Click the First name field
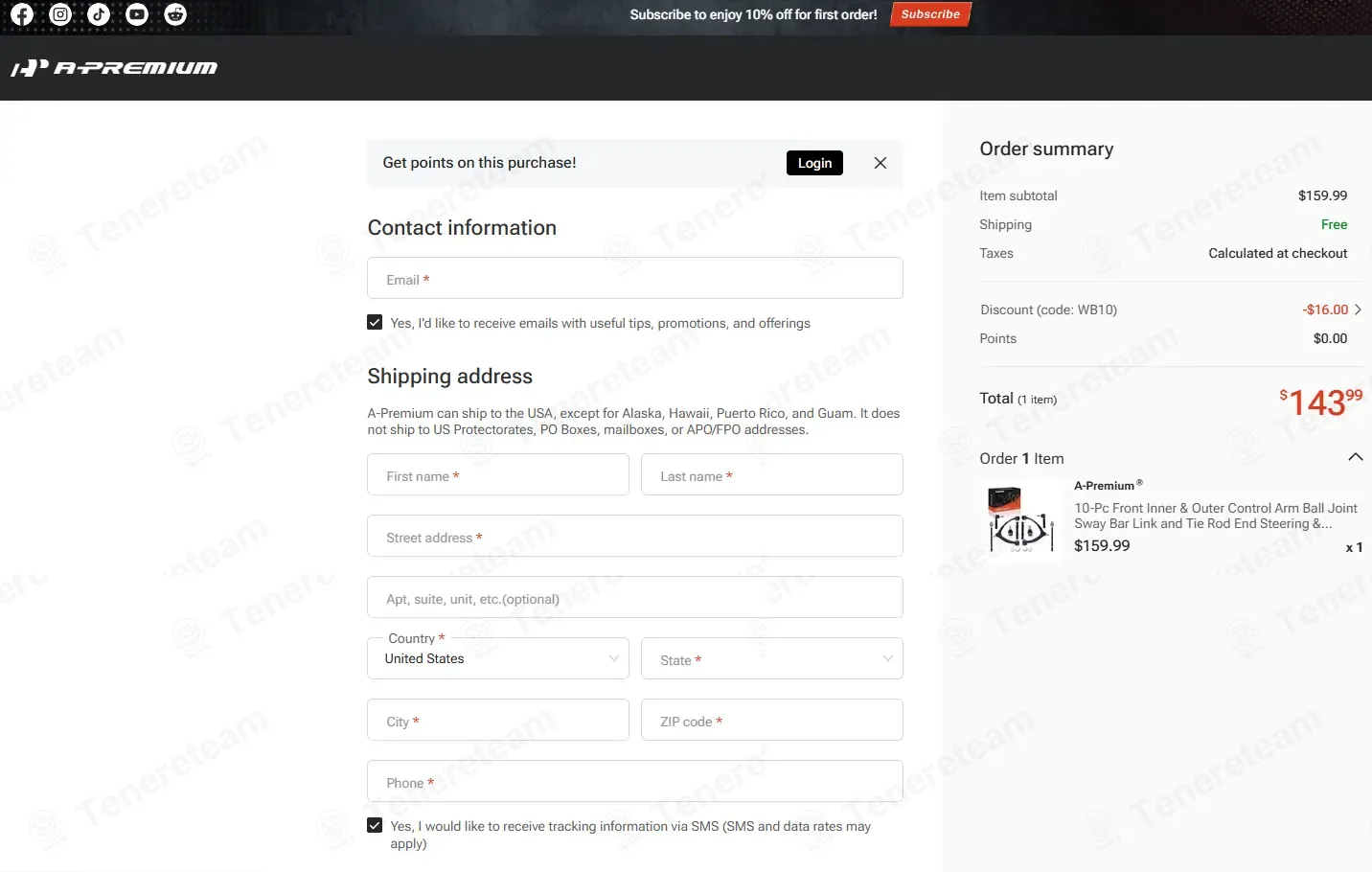Viewport: 1372px width, 872px height. point(498,474)
